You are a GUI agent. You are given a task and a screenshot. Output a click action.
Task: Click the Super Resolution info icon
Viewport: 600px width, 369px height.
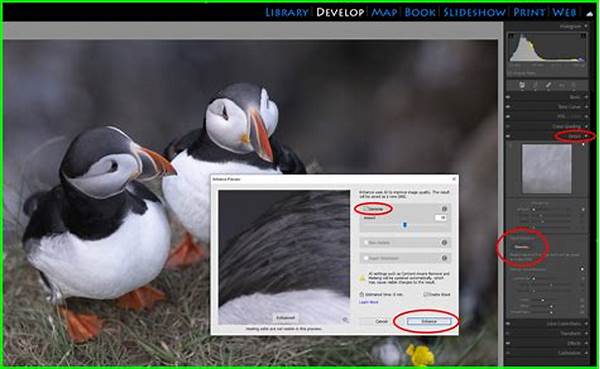444,258
